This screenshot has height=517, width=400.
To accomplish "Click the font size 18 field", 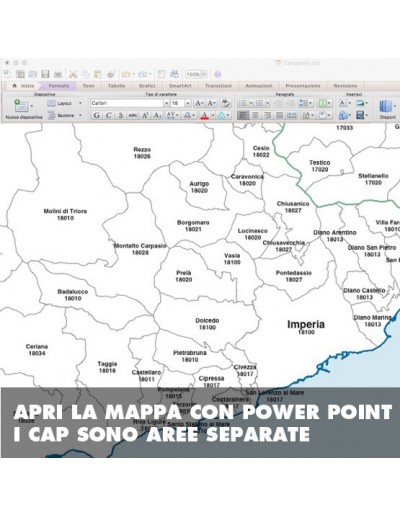I will [177, 103].
